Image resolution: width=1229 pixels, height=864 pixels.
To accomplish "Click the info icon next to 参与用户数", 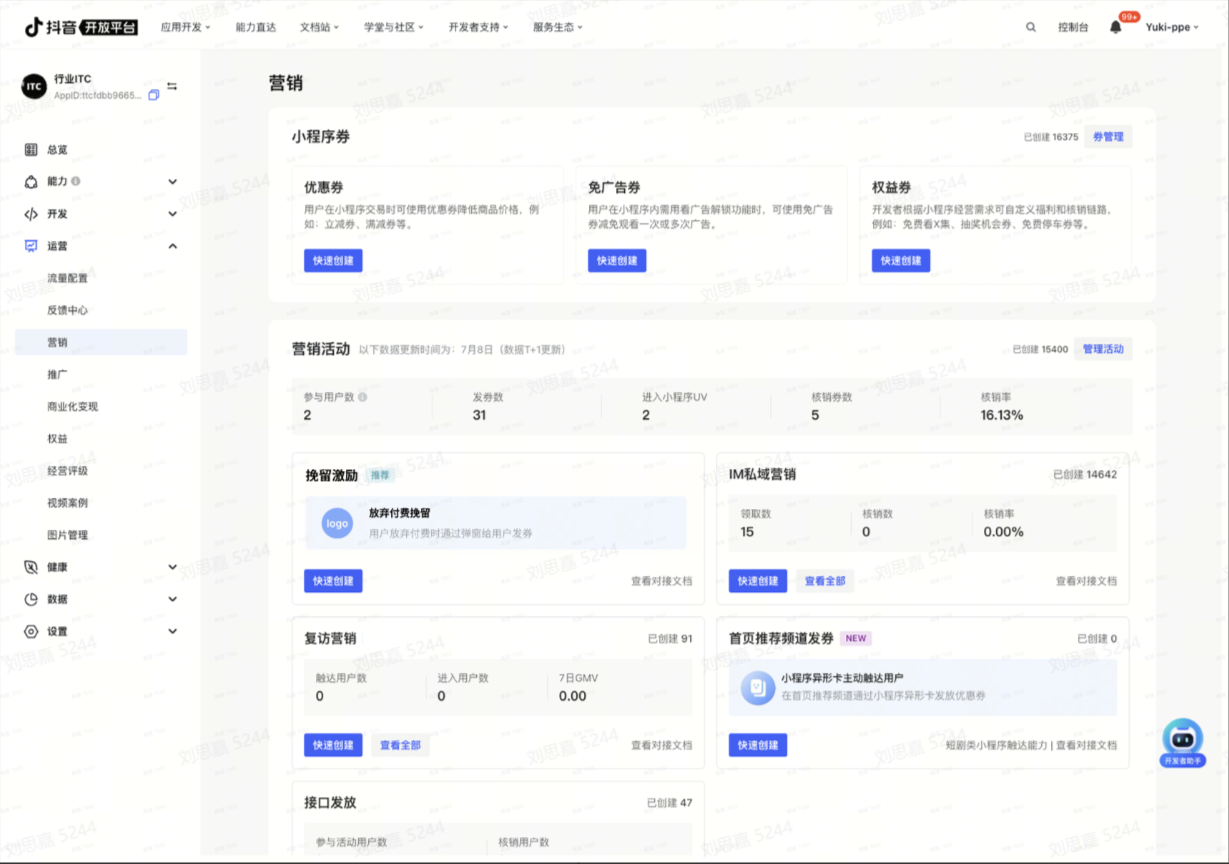I will (362, 397).
